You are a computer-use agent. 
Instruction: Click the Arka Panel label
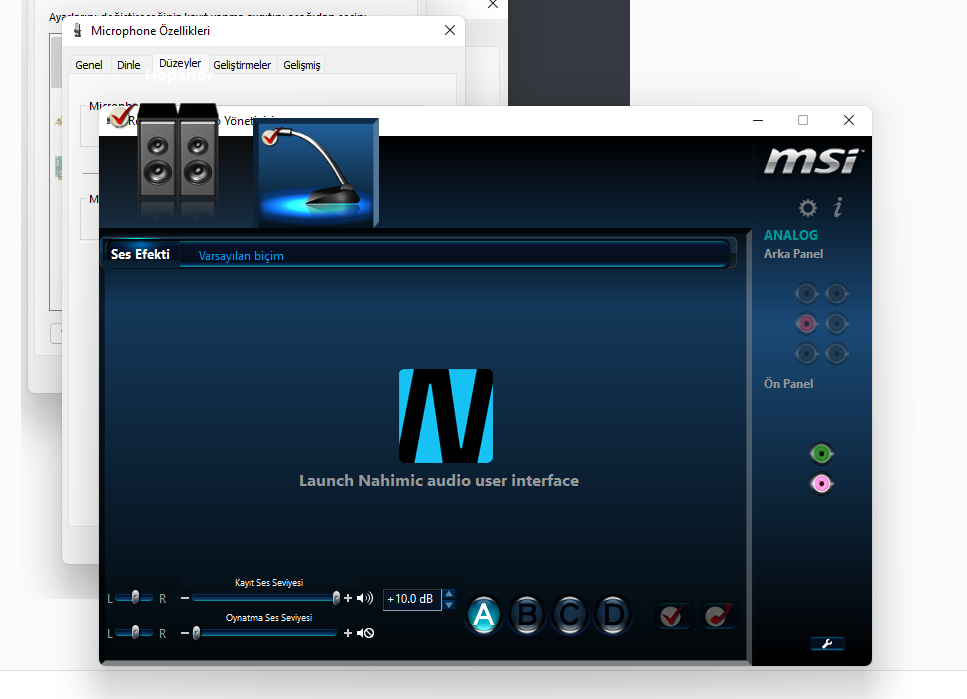pyautogui.click(x=793, y=254)
